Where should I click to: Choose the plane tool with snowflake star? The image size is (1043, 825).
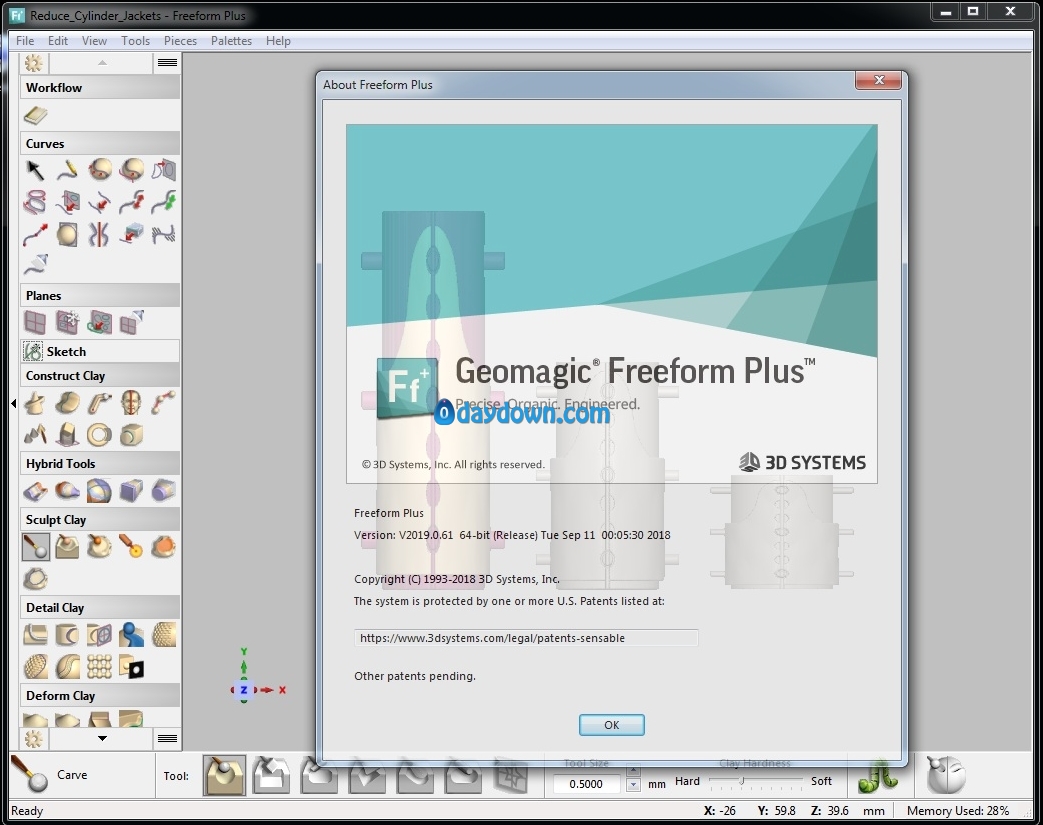point(67,323)
